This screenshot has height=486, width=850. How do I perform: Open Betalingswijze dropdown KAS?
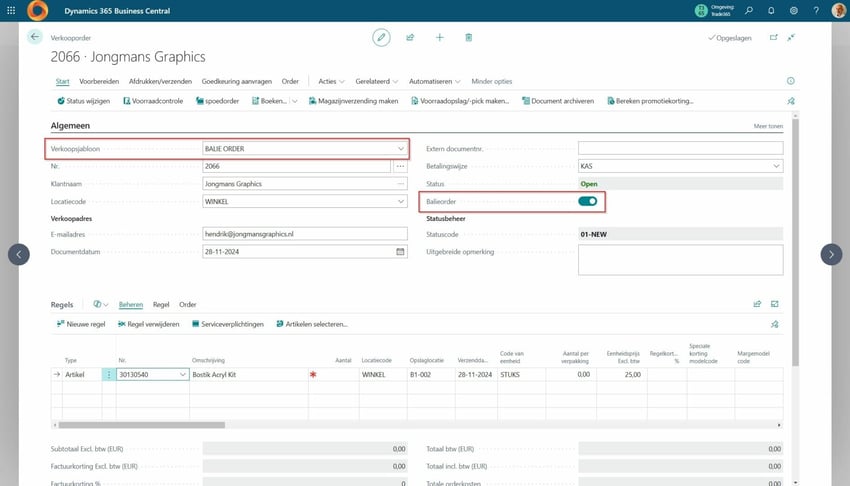point(776,166)
